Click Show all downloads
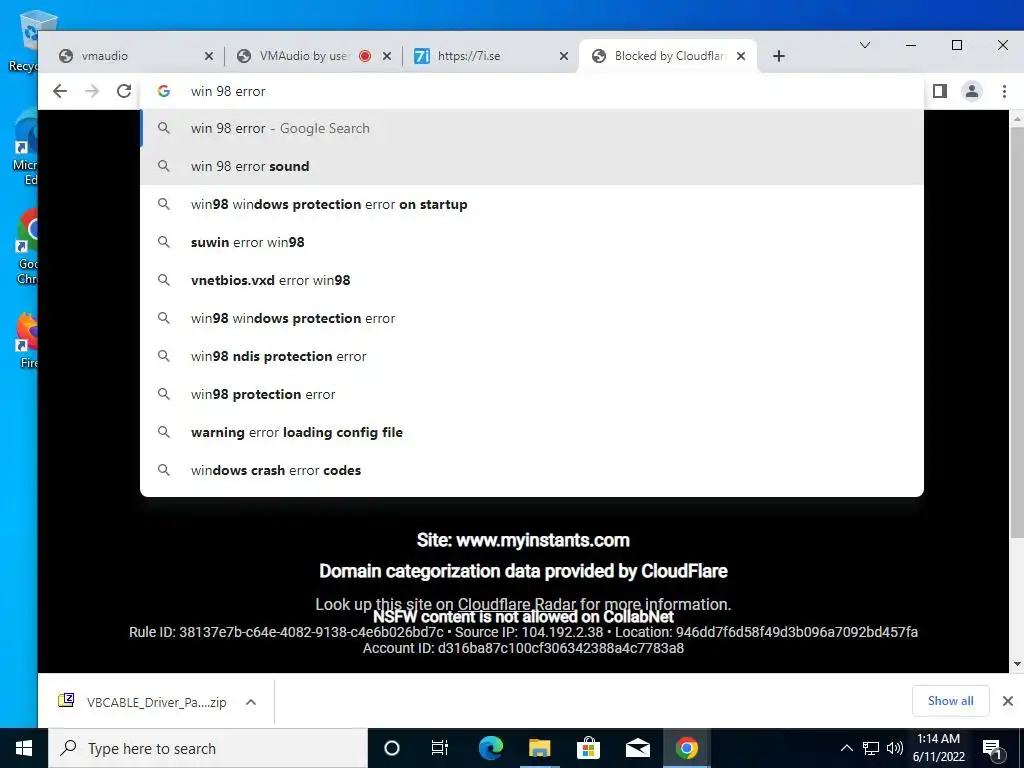 point(950,701)
